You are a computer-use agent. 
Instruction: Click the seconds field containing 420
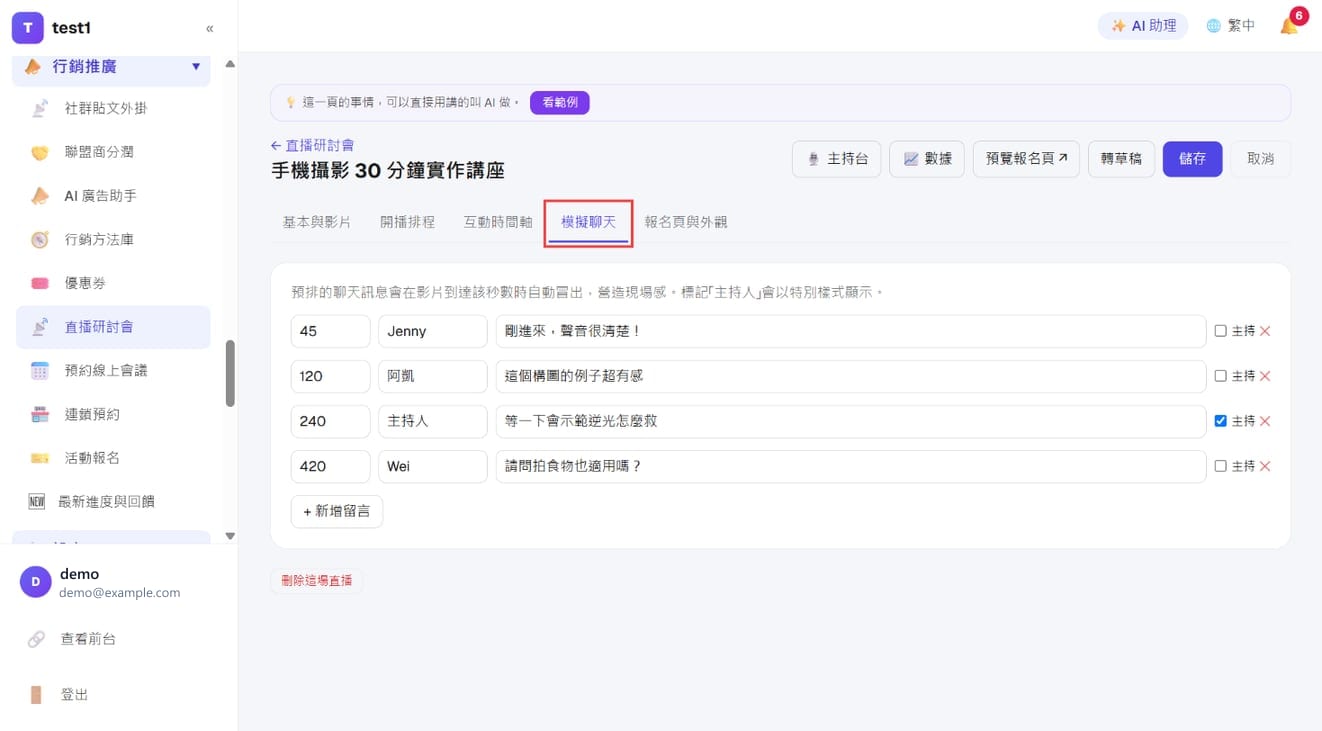[x=331, y=466]
